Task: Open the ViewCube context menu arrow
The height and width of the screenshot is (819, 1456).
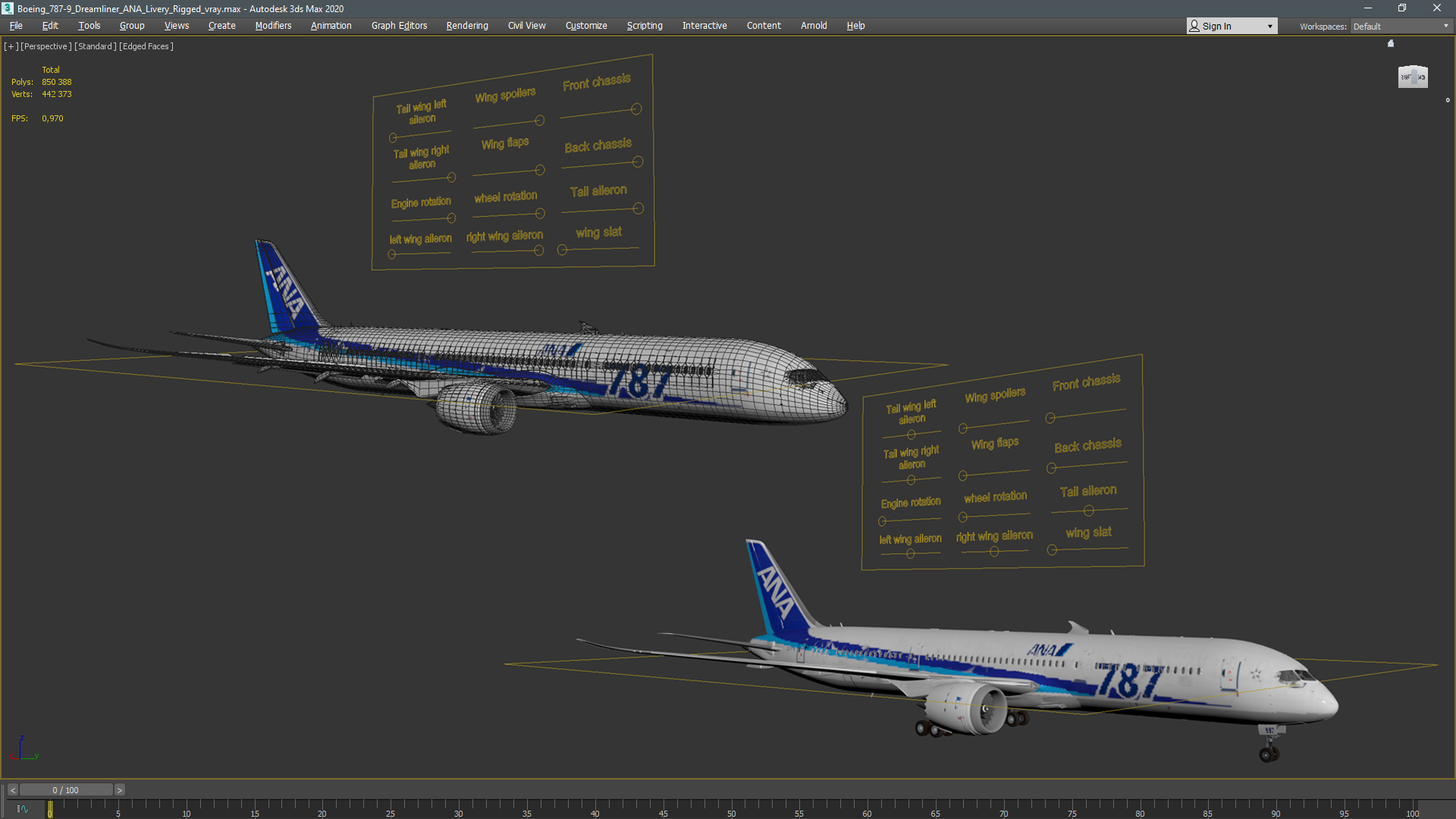Action: coord(1448,100)
